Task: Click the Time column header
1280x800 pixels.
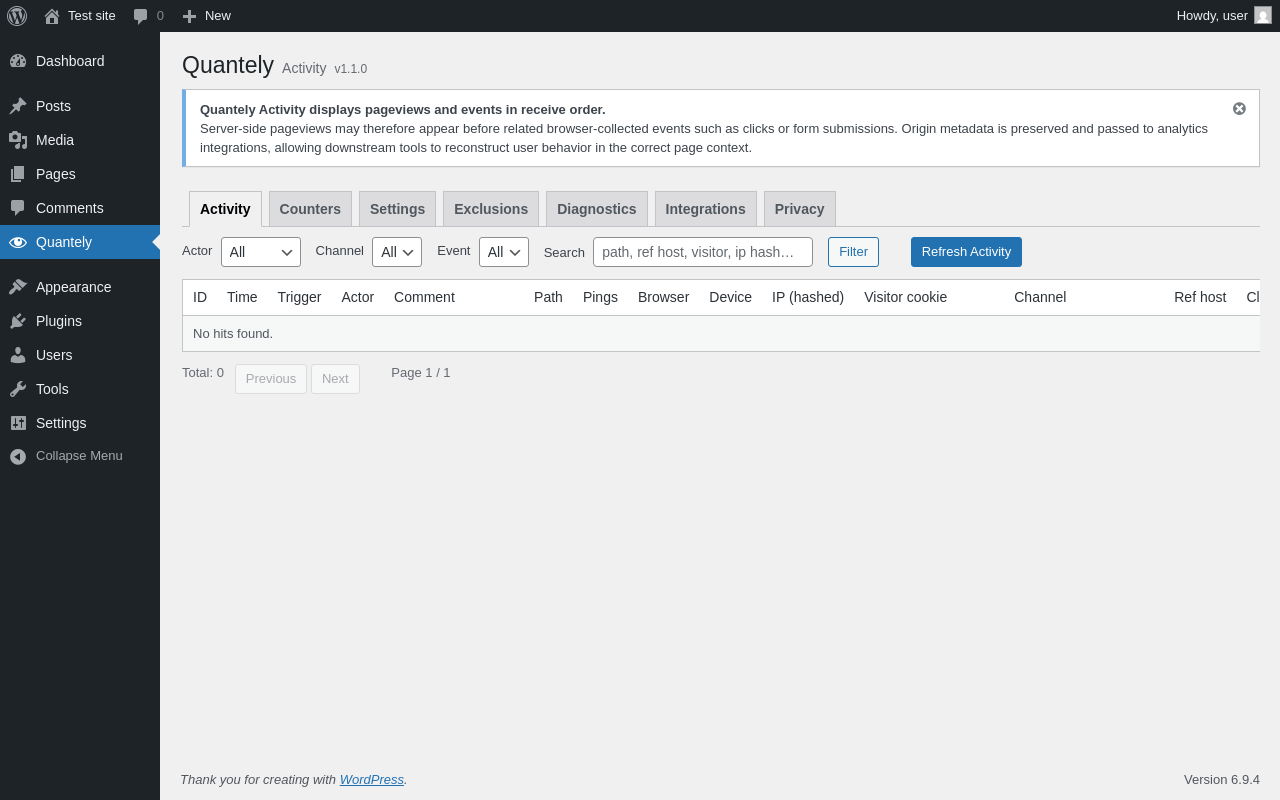Action: pyautogui.click(x=242, y=297)
